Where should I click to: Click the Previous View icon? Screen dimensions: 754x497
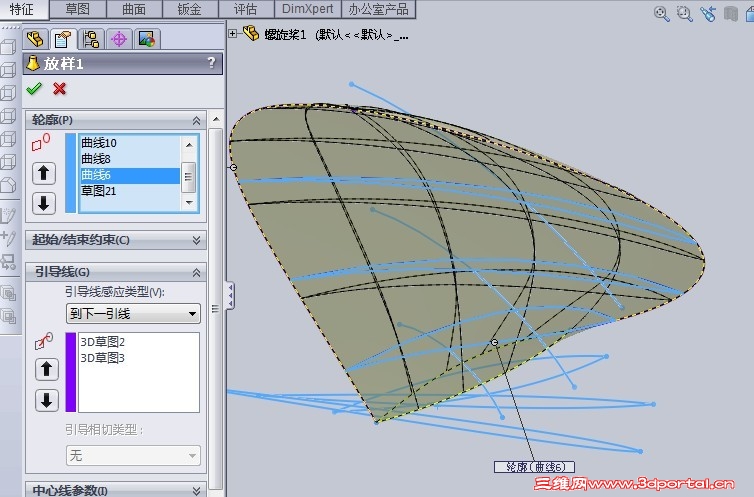pyautogui.click(x=708, y=13)
